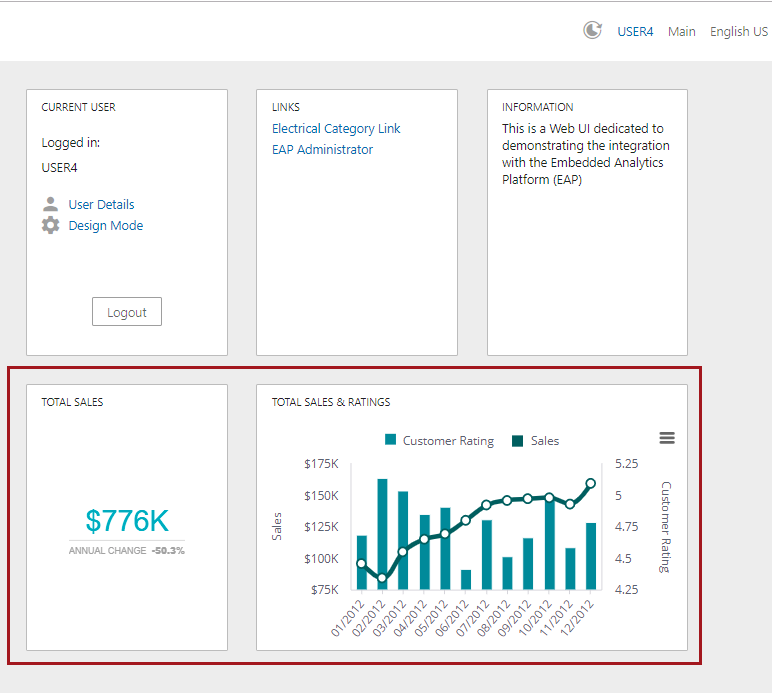
Task: Click the 12/2012 customer rating point
Action: 591,483
